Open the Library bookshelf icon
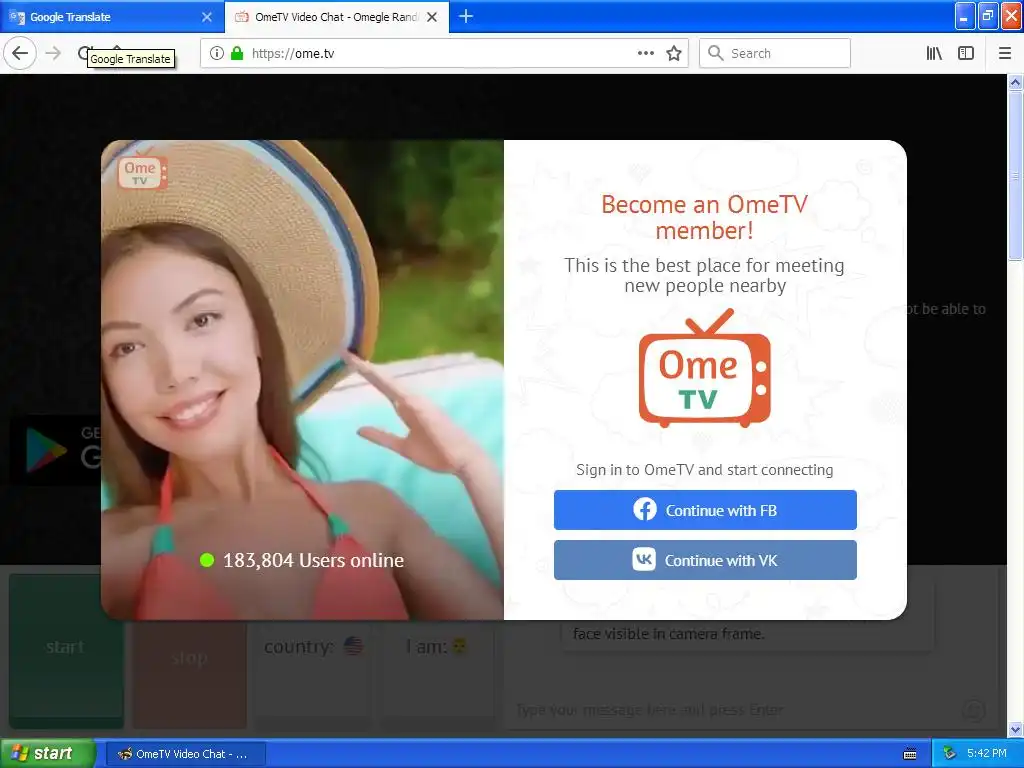Viewport: 1024px width, 768px height. 935,53
